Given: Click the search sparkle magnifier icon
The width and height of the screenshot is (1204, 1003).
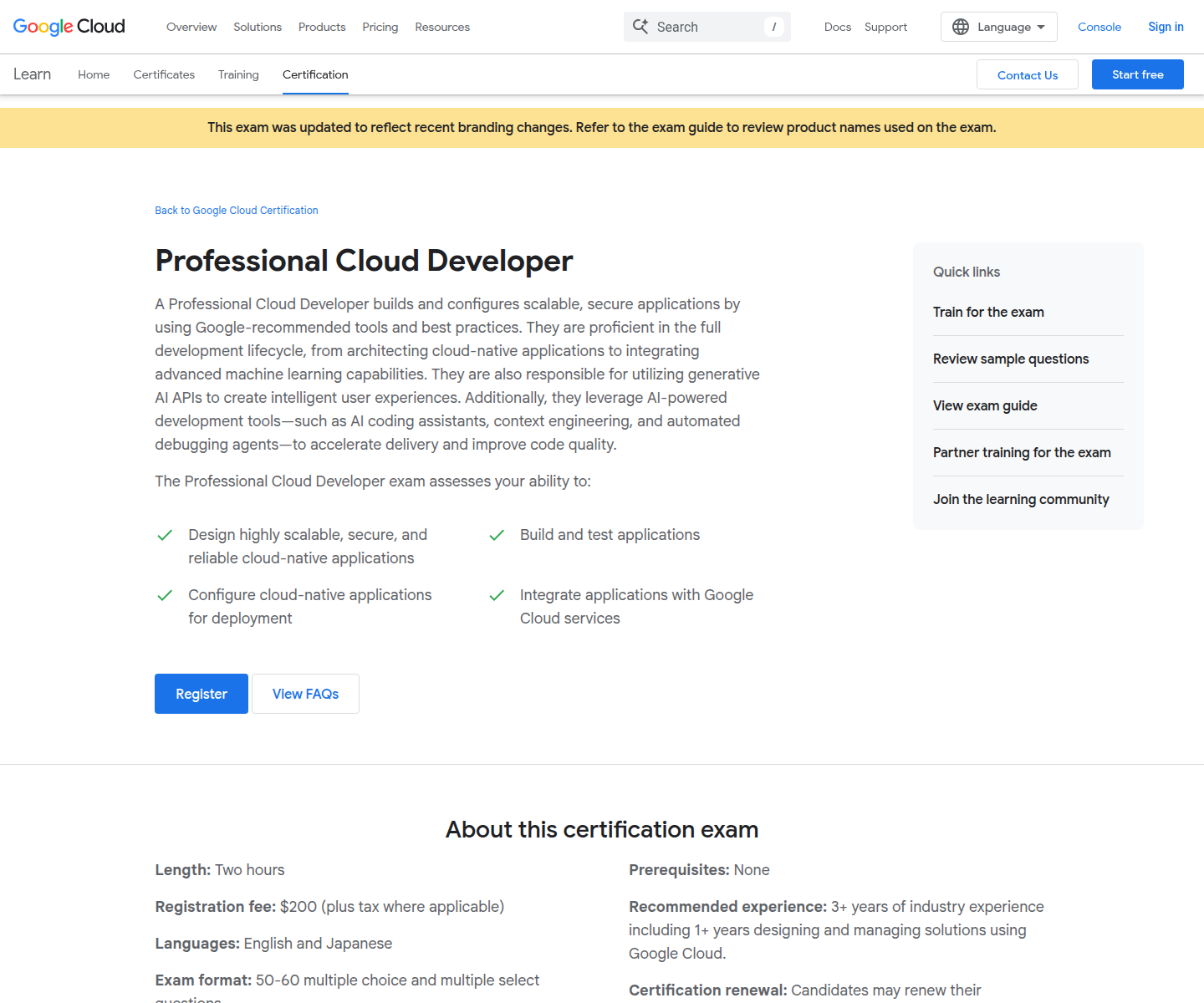Looking at the screenshot, I should (640, 27).
